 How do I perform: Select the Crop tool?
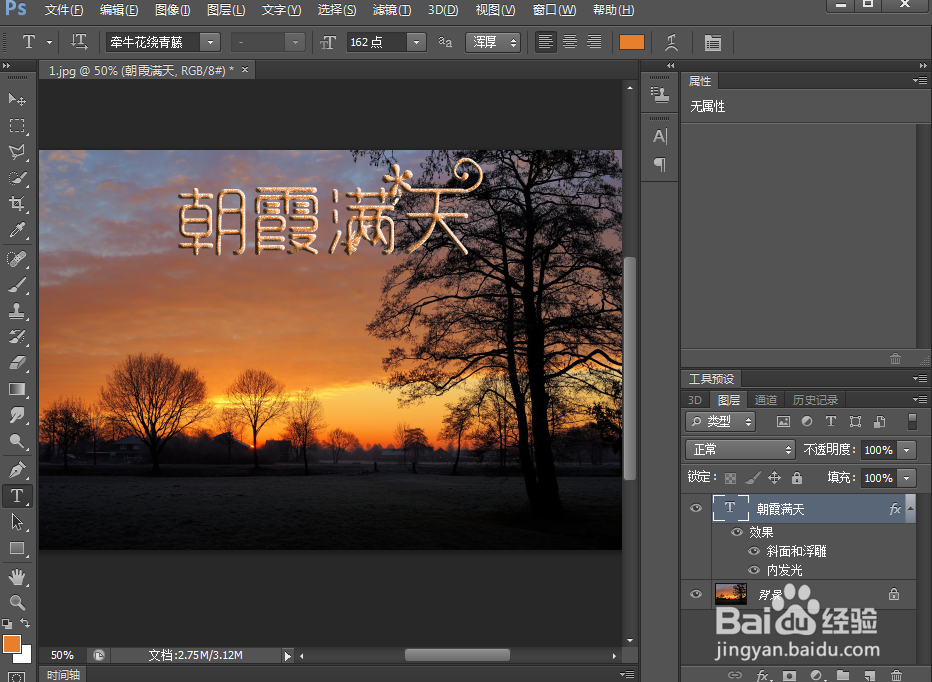(x=17, y=203)
